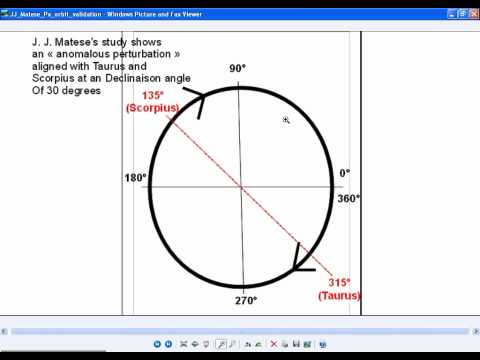Open the viewer Help icon

click(x=323, y=344)
